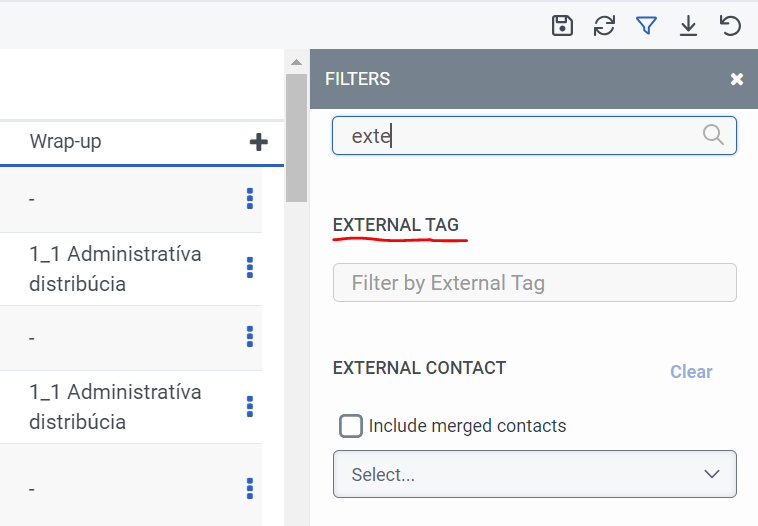Click the Filter by External Tag field

(x=534, y=283)
